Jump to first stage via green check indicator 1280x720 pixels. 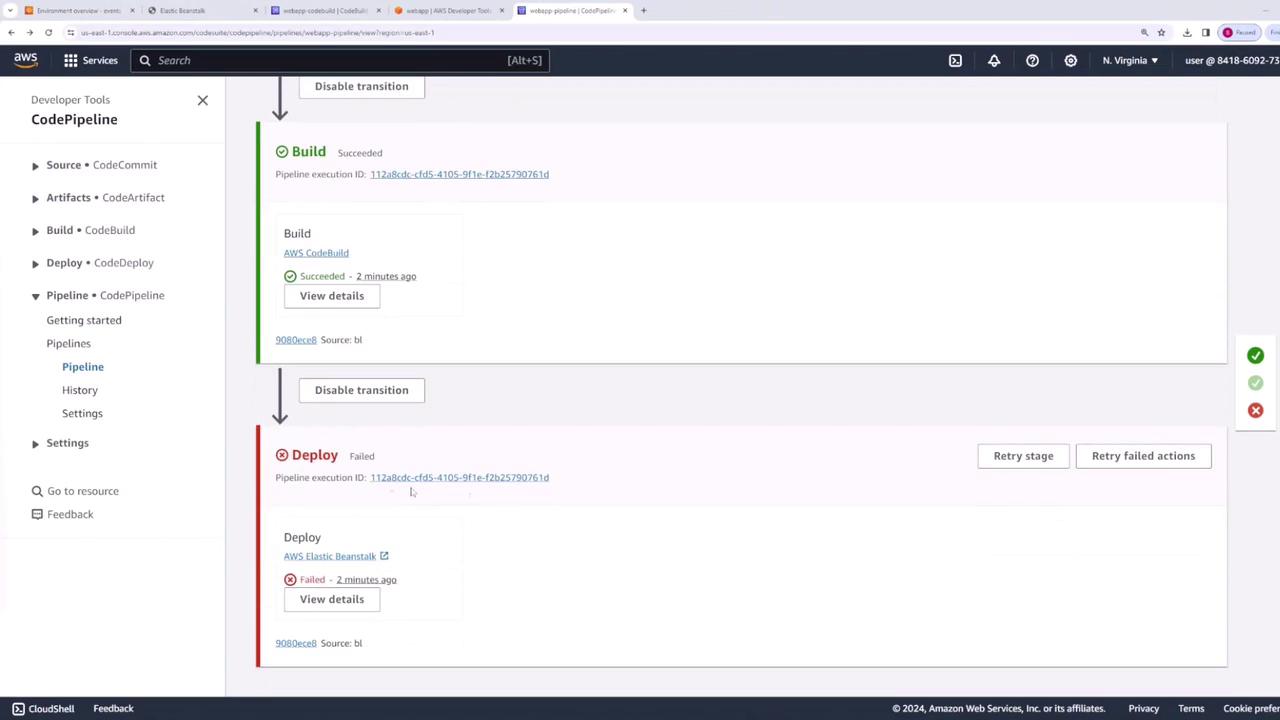click(1255, 356)
